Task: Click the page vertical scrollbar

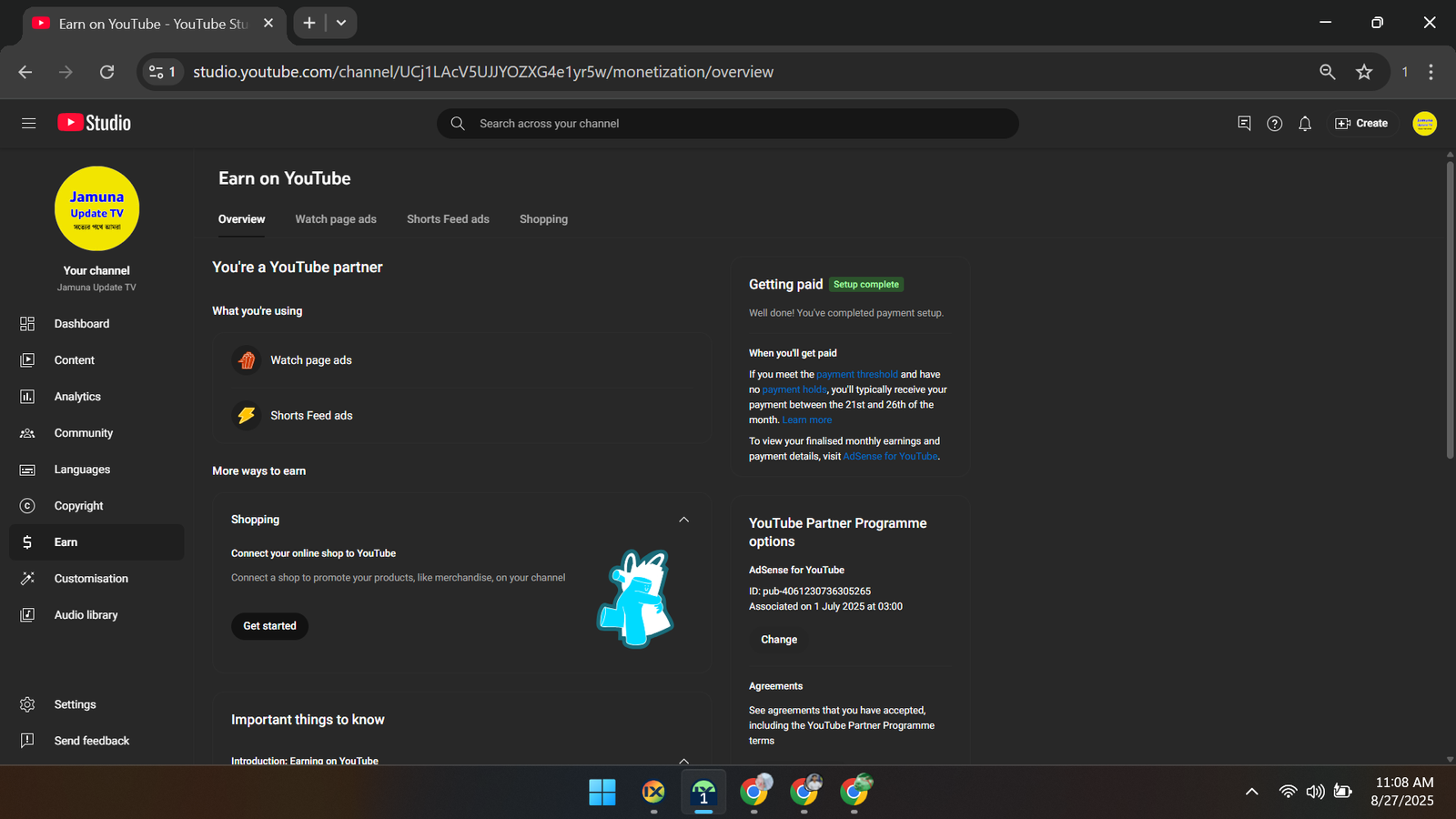Action: point(1450,309)
